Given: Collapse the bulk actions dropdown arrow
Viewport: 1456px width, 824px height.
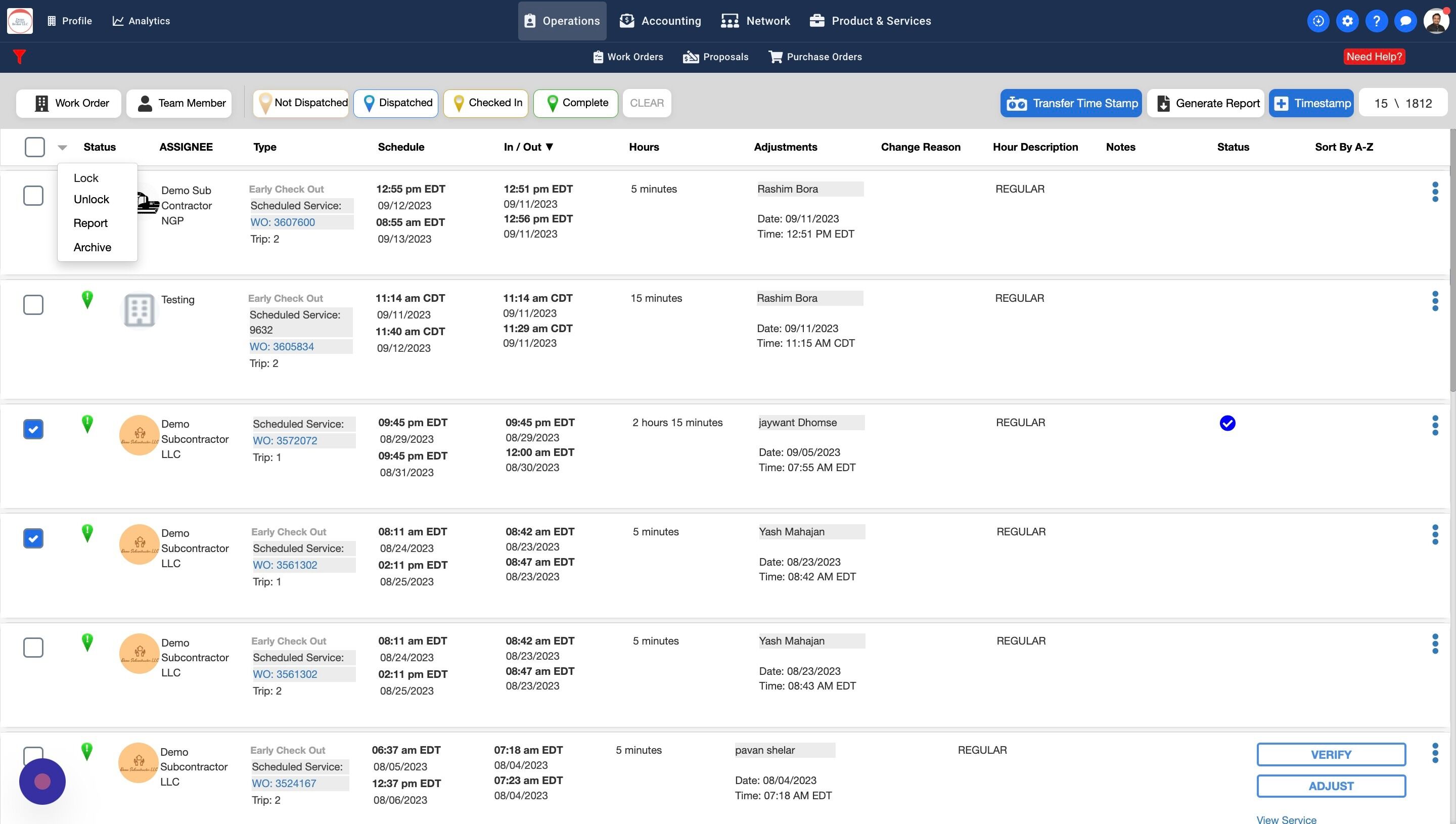Looking at the screenshot, I should [x=62, y=148].
